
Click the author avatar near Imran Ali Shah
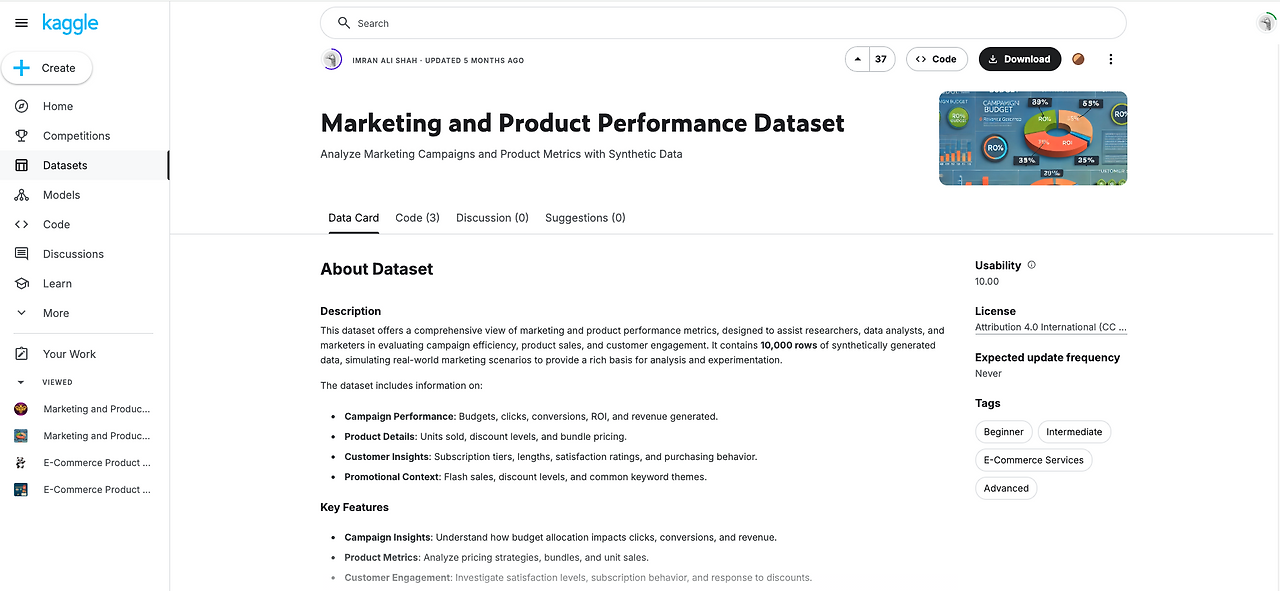[x=332, y=60]
